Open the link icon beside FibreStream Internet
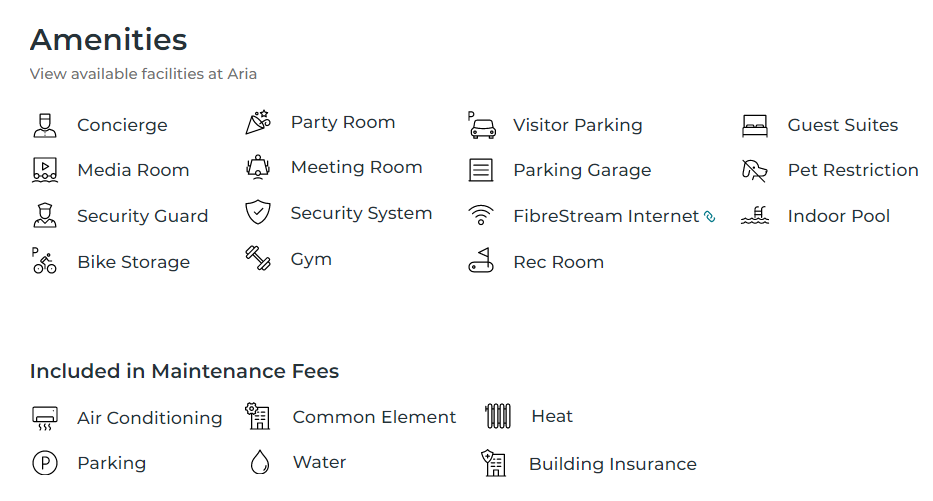Image resolution: width=933 pixels, height=501 pixels. (x=709, y=217)
